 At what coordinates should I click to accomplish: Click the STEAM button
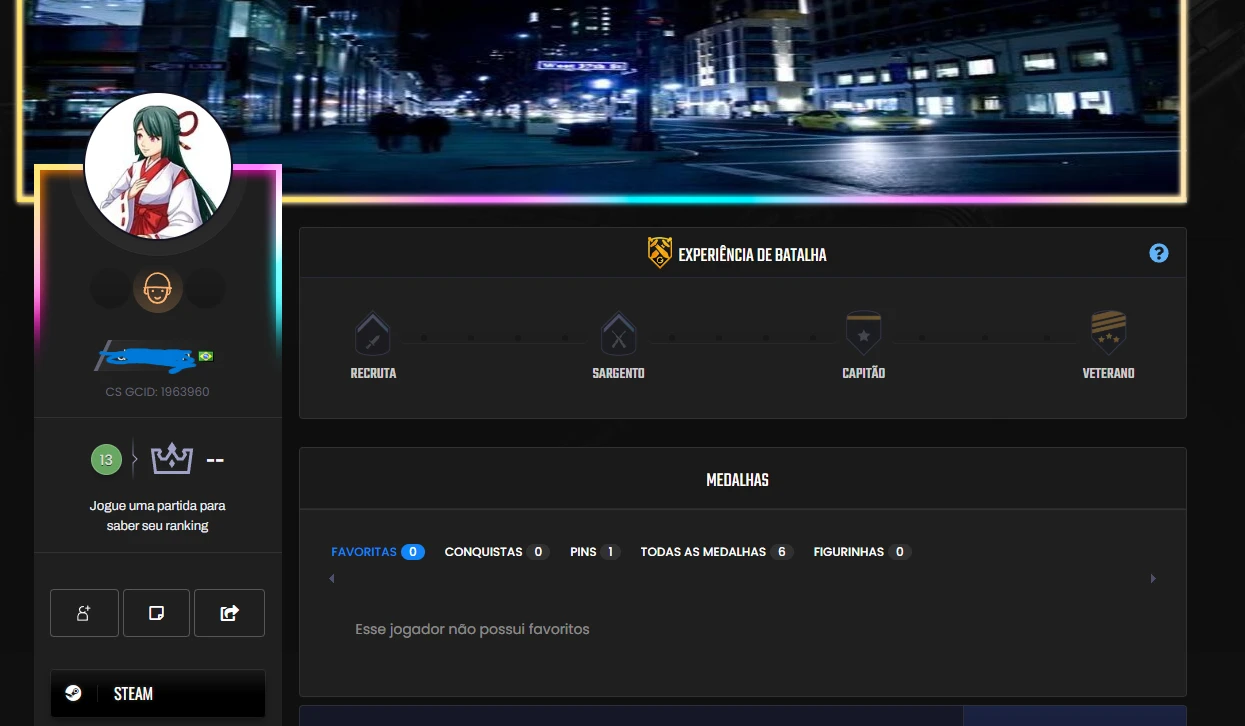[x=157, y=693]
